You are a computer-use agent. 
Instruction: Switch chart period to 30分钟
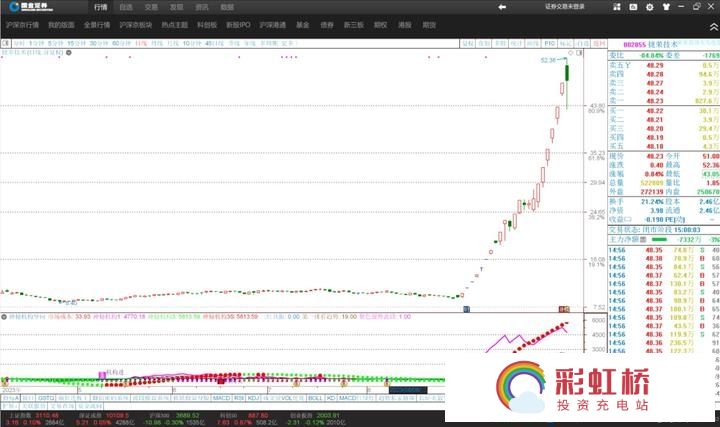(98, 43)
